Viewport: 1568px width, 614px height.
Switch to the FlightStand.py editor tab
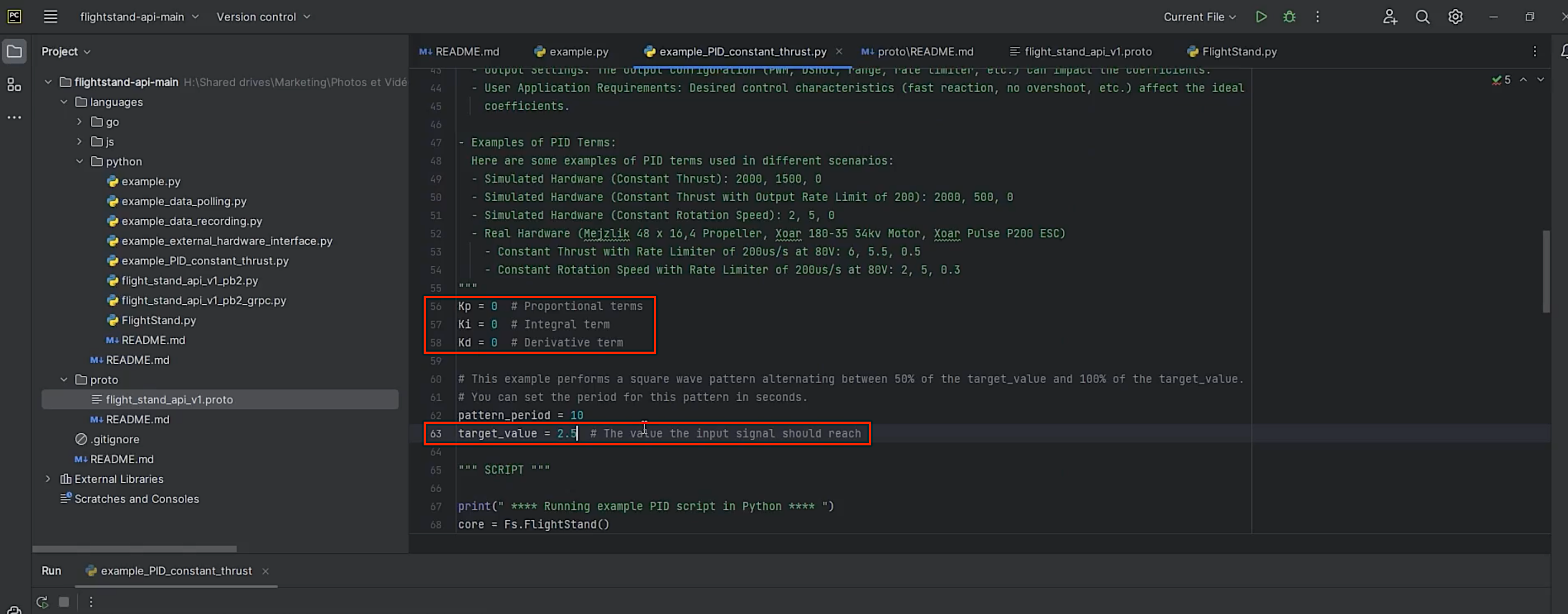(1239, 52)
